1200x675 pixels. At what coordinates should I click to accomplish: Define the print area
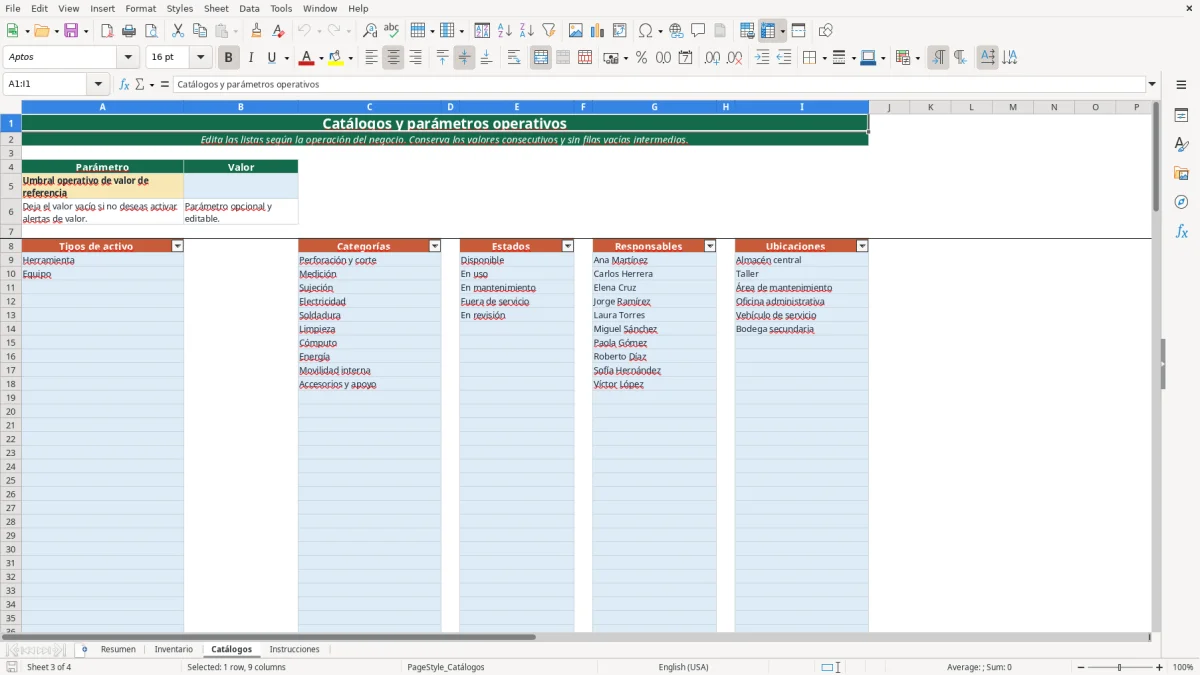748,31
